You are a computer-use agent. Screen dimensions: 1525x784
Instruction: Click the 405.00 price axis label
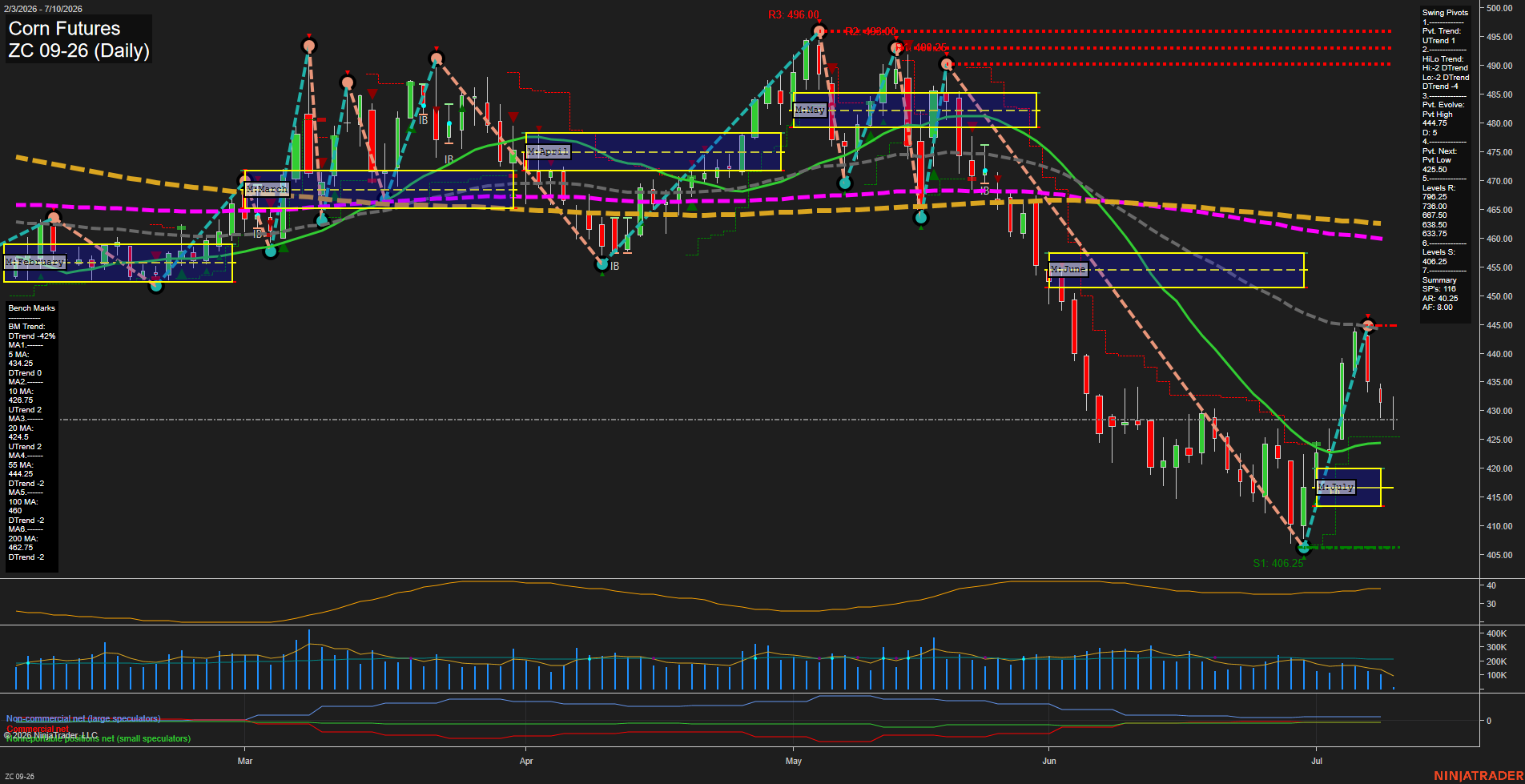pos(1499,555)
